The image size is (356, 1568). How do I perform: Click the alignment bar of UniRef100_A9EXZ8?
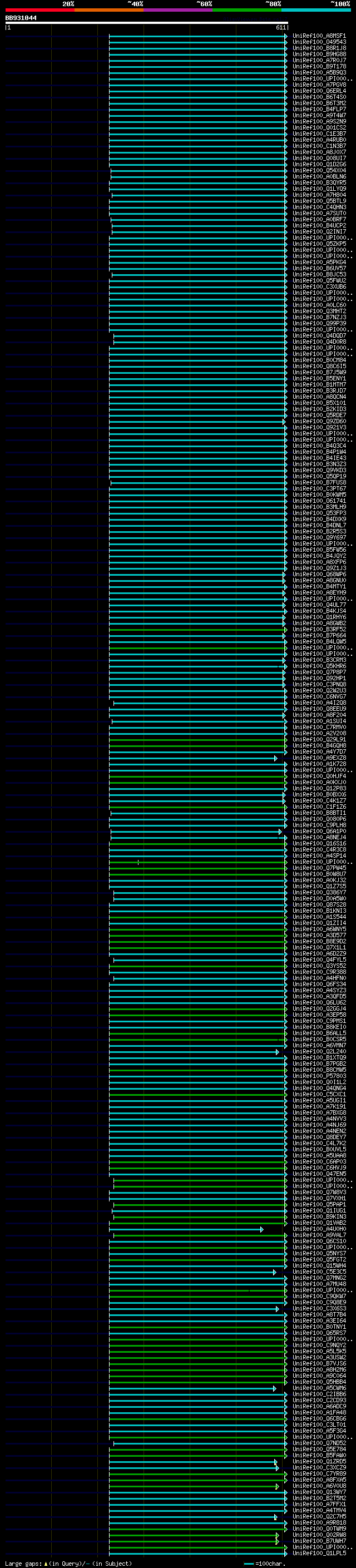[193, 759]
